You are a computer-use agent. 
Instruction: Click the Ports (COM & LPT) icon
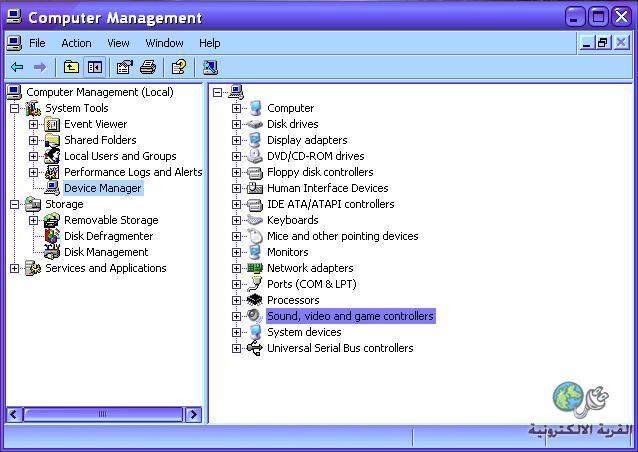(255, 284)
